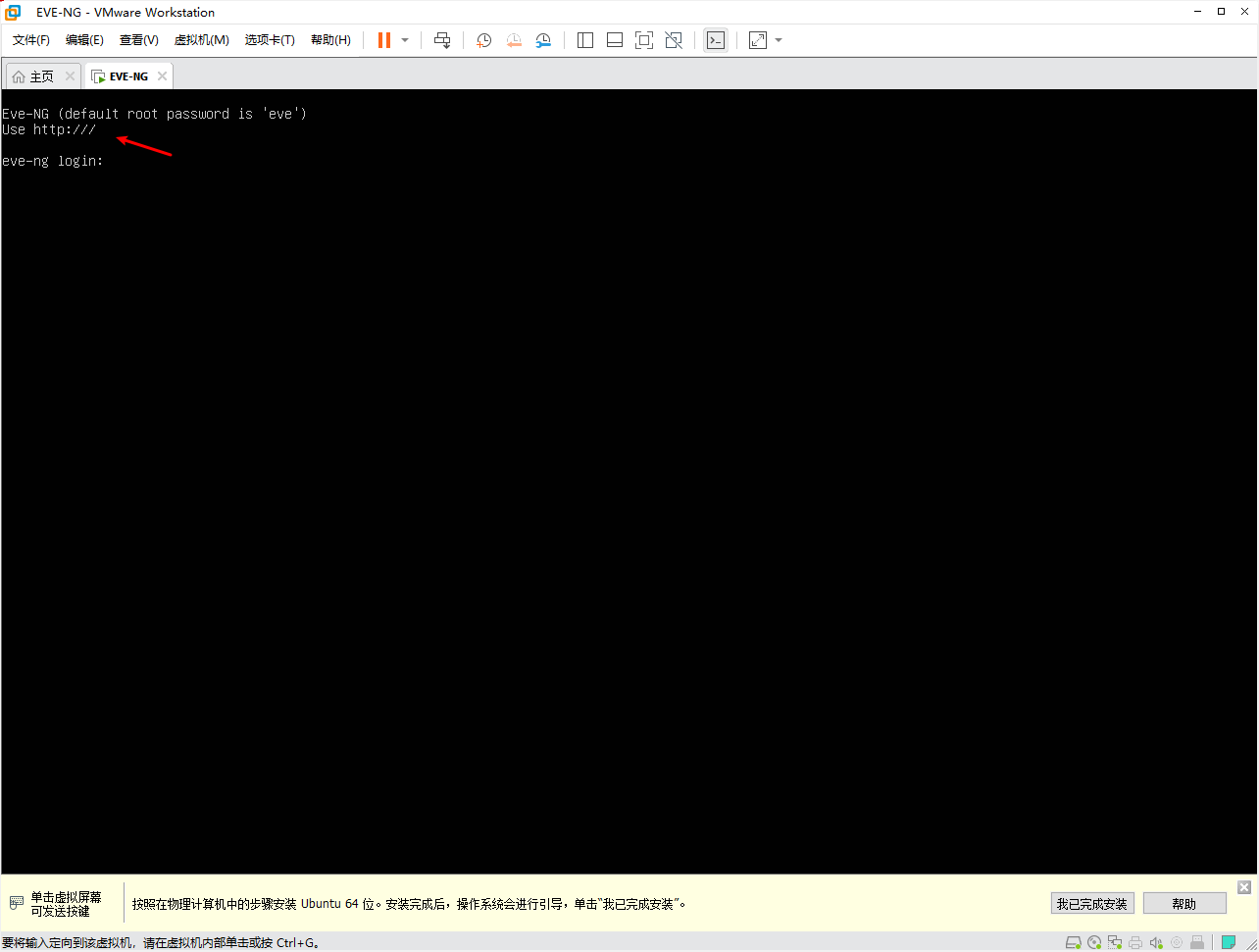This screenshot has height=952, width=1259.
Task: Click the sound card status icon
Action: click(x=1156, y=942)
